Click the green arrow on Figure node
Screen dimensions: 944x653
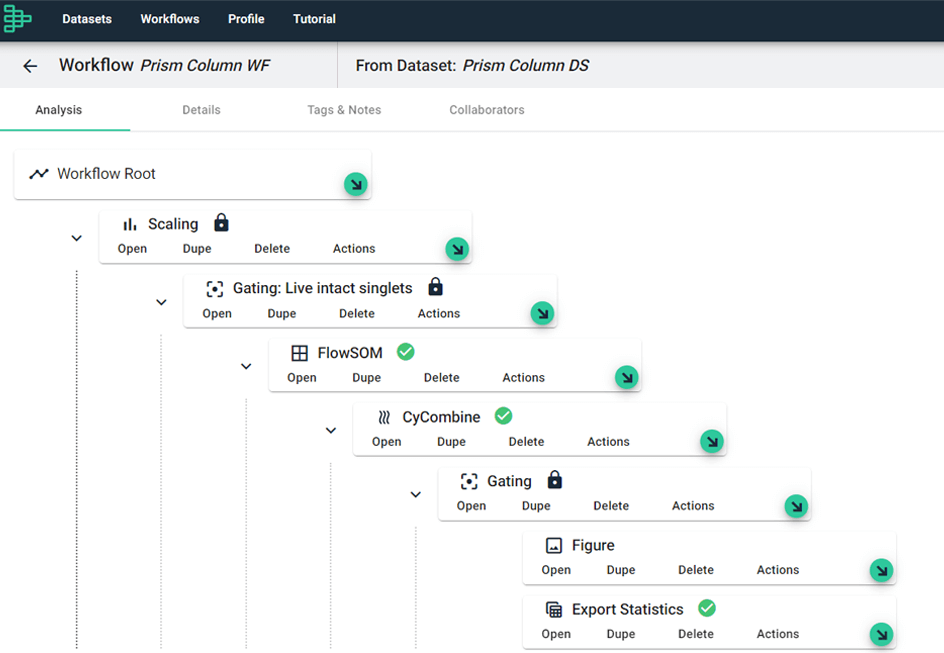coord(881,570)
